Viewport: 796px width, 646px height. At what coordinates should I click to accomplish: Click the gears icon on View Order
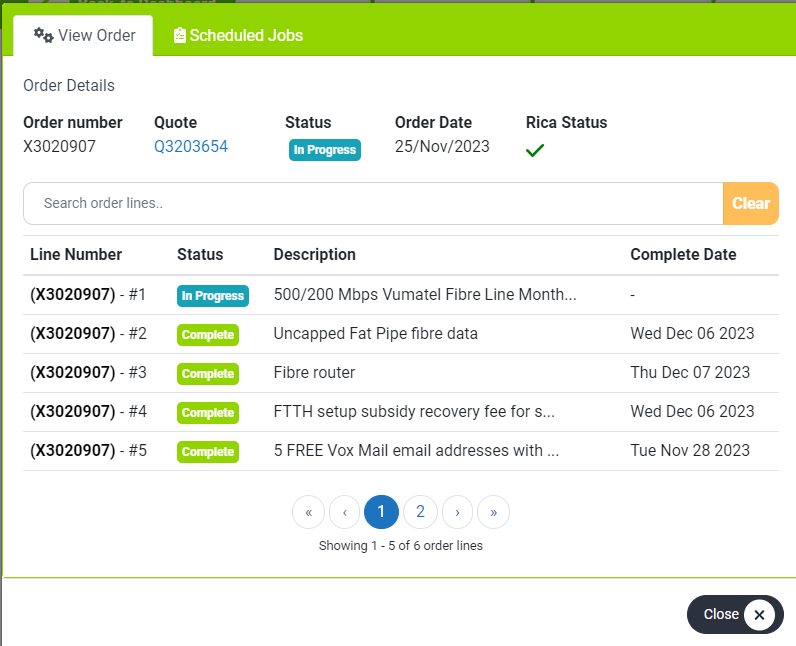coord(43,36)
